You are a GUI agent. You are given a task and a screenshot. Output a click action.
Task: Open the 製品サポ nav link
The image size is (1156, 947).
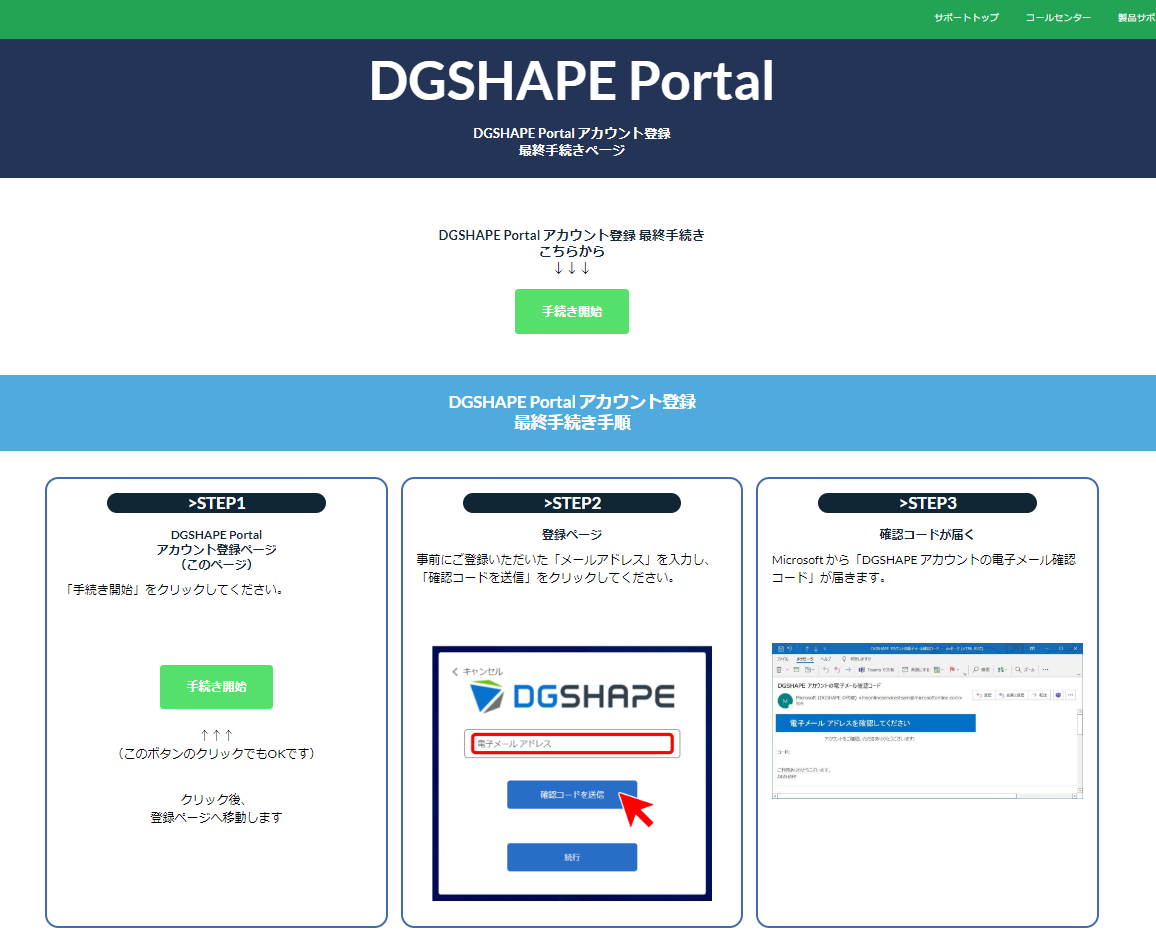[1136, 18]
